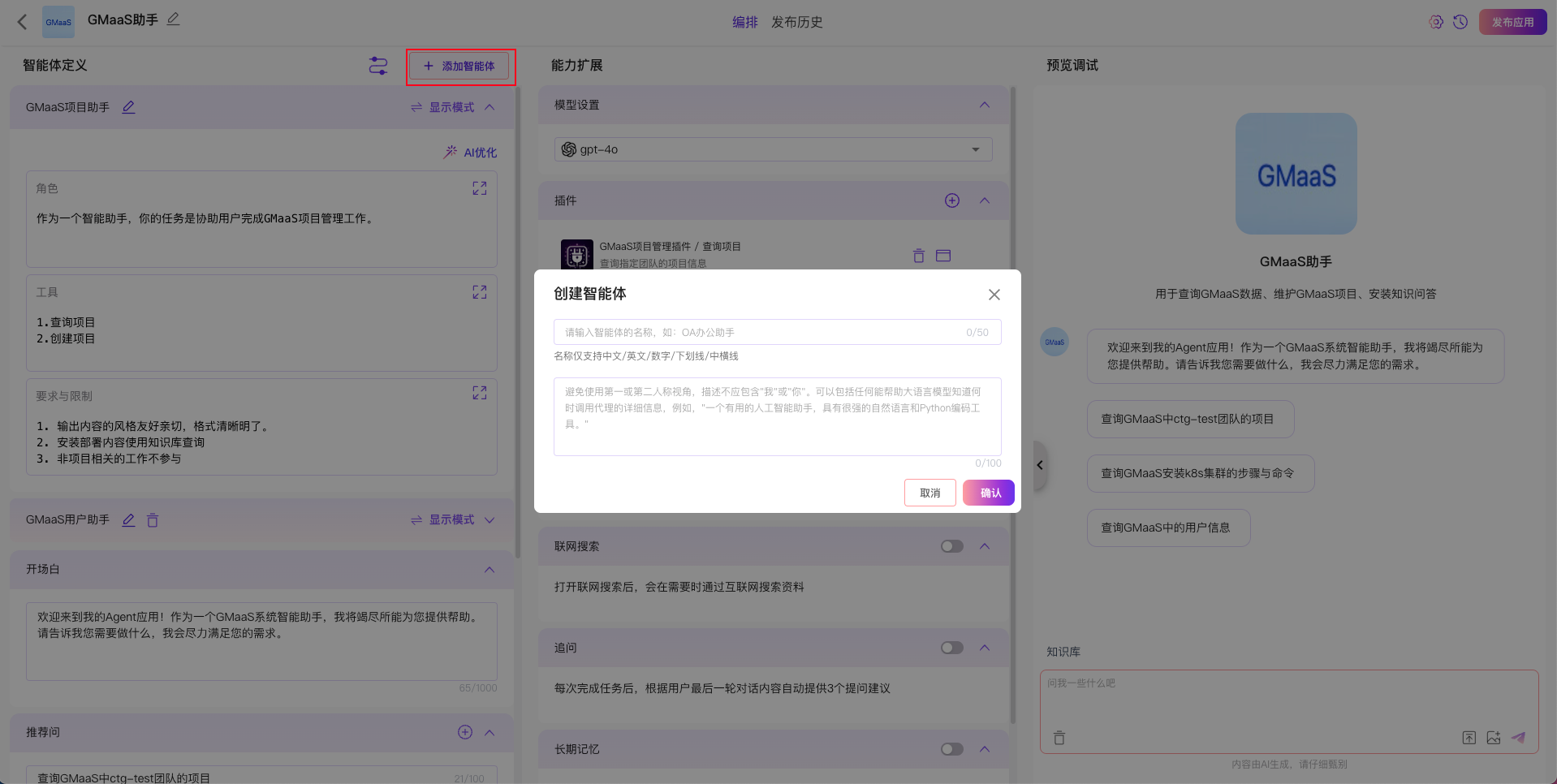Click the agent switch icon beside 添加智能体
Viewport: 1557px width, 784px height.
[378, 66]
